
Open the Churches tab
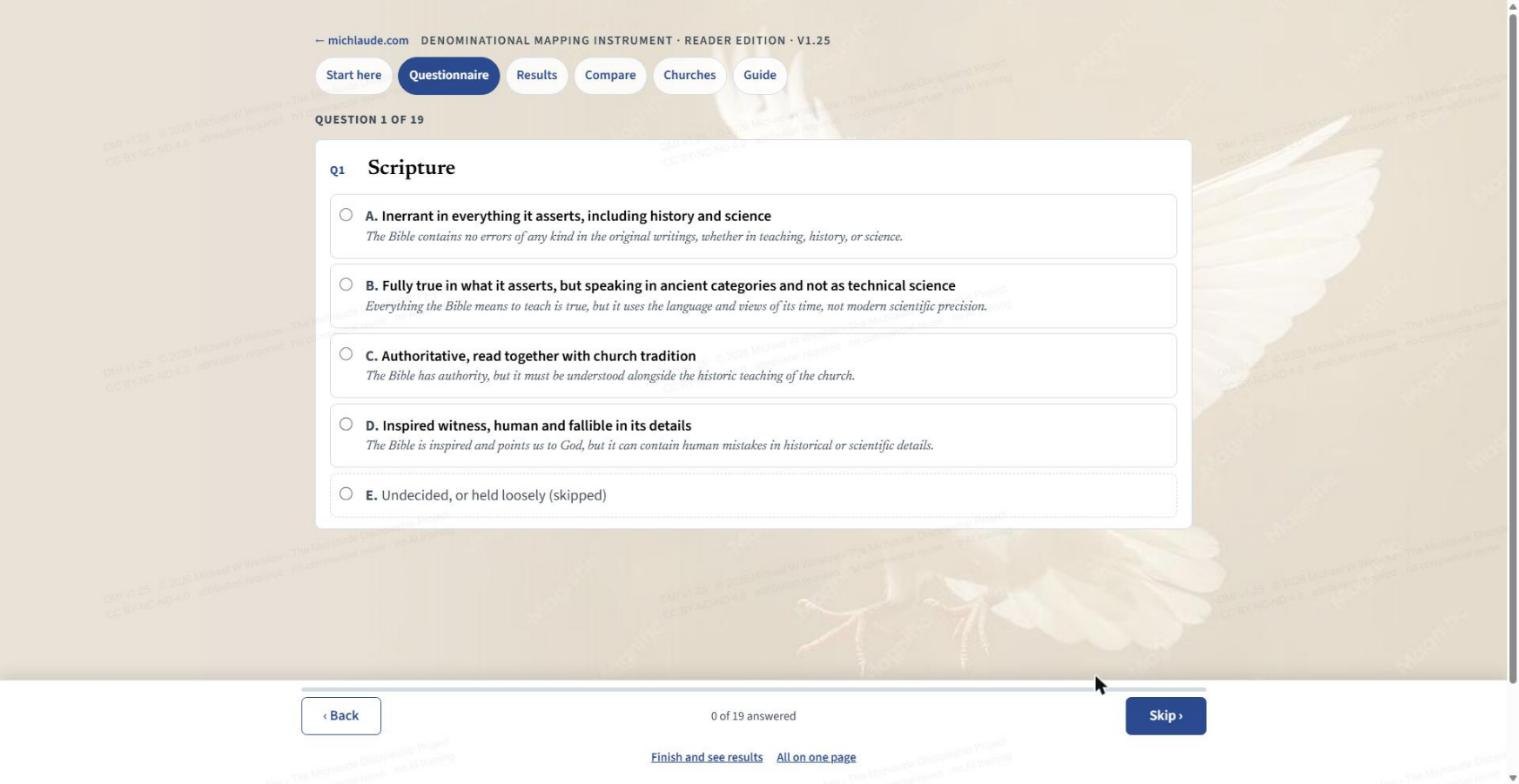click(x=690, y=75)
